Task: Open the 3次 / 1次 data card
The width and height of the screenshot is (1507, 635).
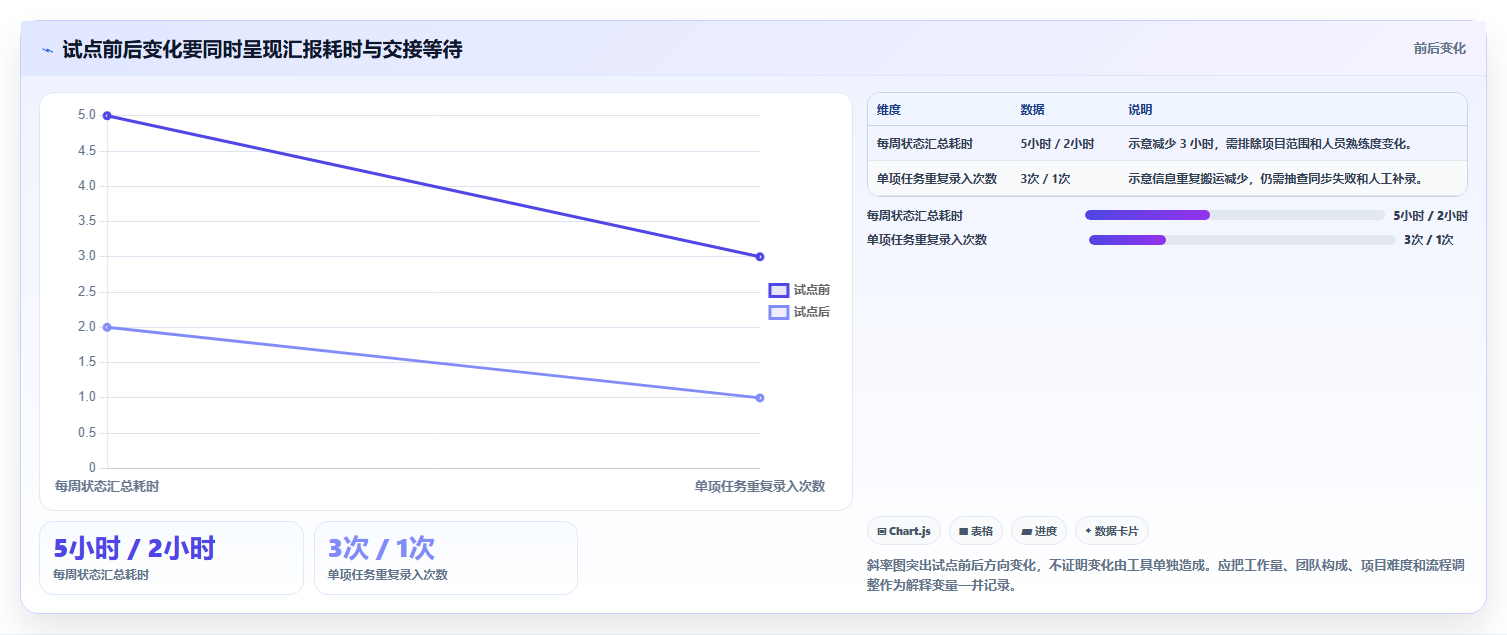Action: pos(446,558)
